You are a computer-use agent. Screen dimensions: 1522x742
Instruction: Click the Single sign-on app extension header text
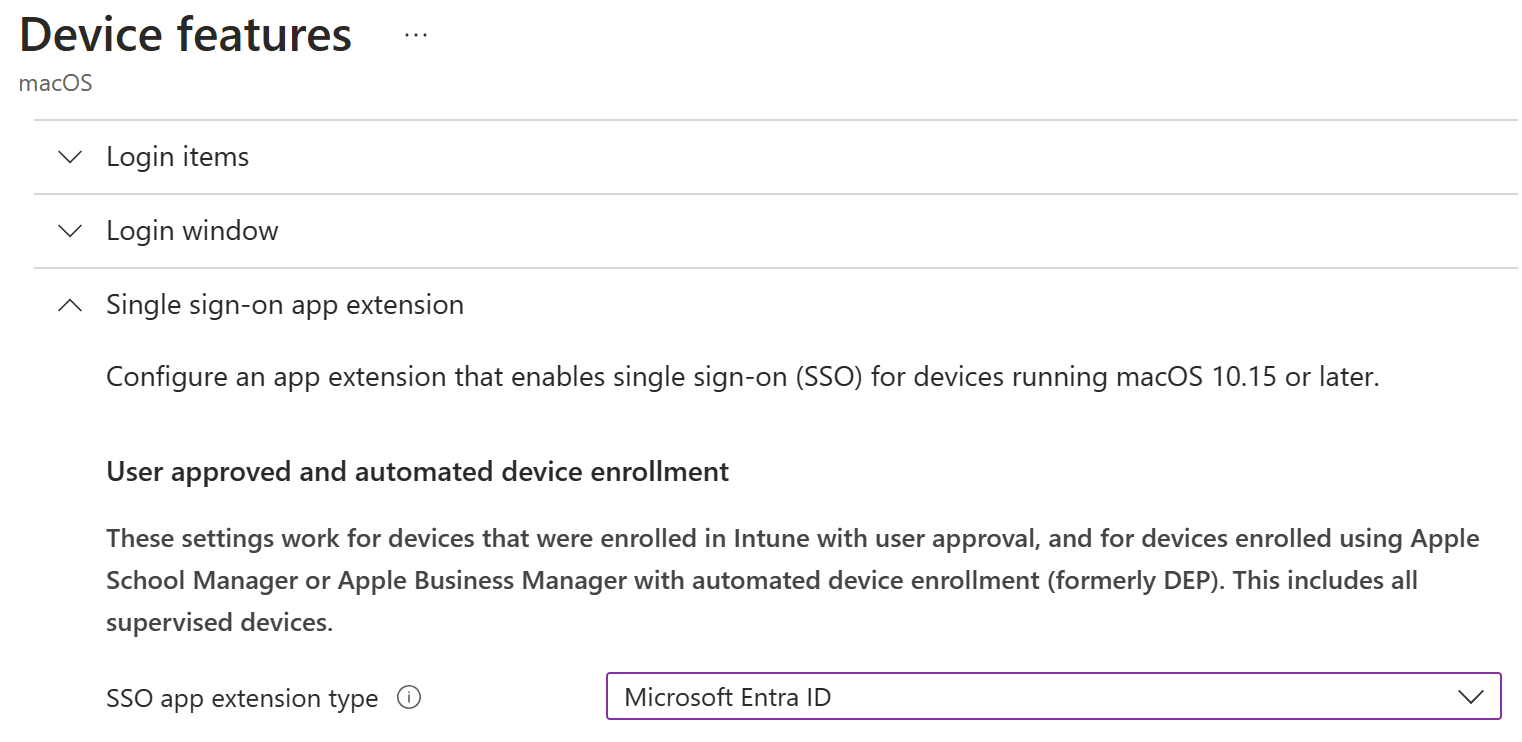[x=285, y=305]
